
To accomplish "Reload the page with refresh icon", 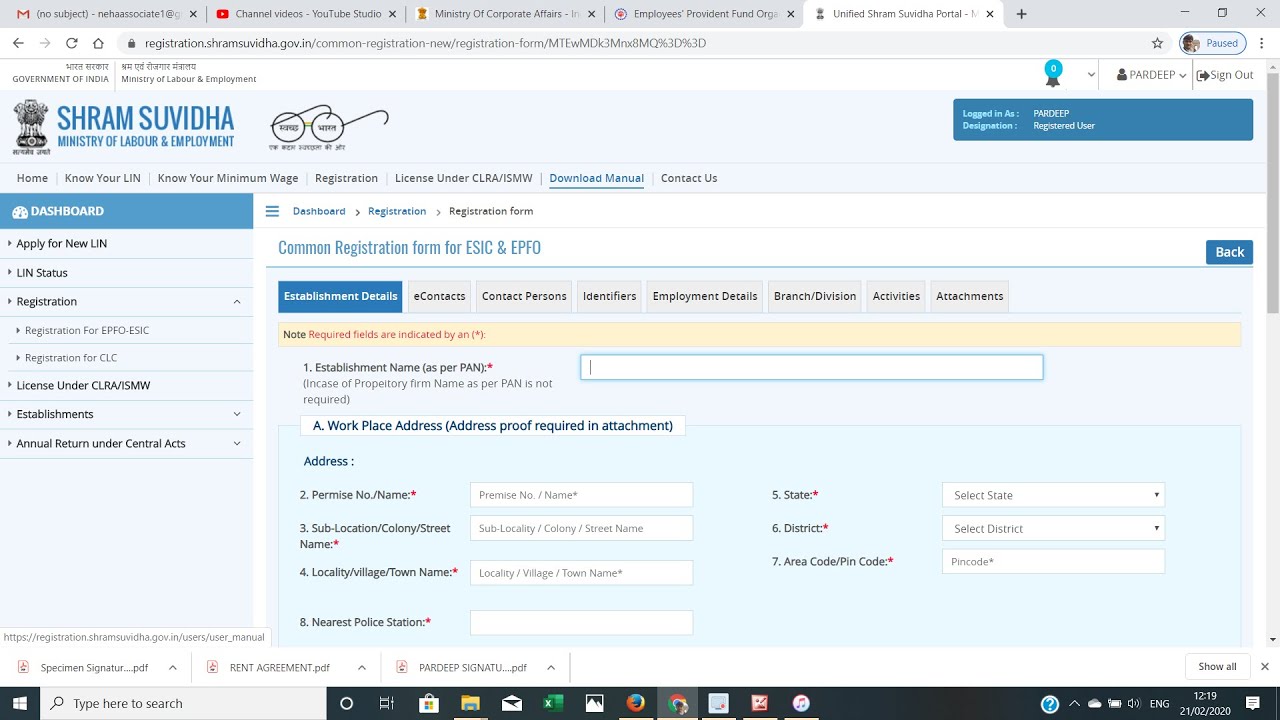I will [x=71, y=43].
